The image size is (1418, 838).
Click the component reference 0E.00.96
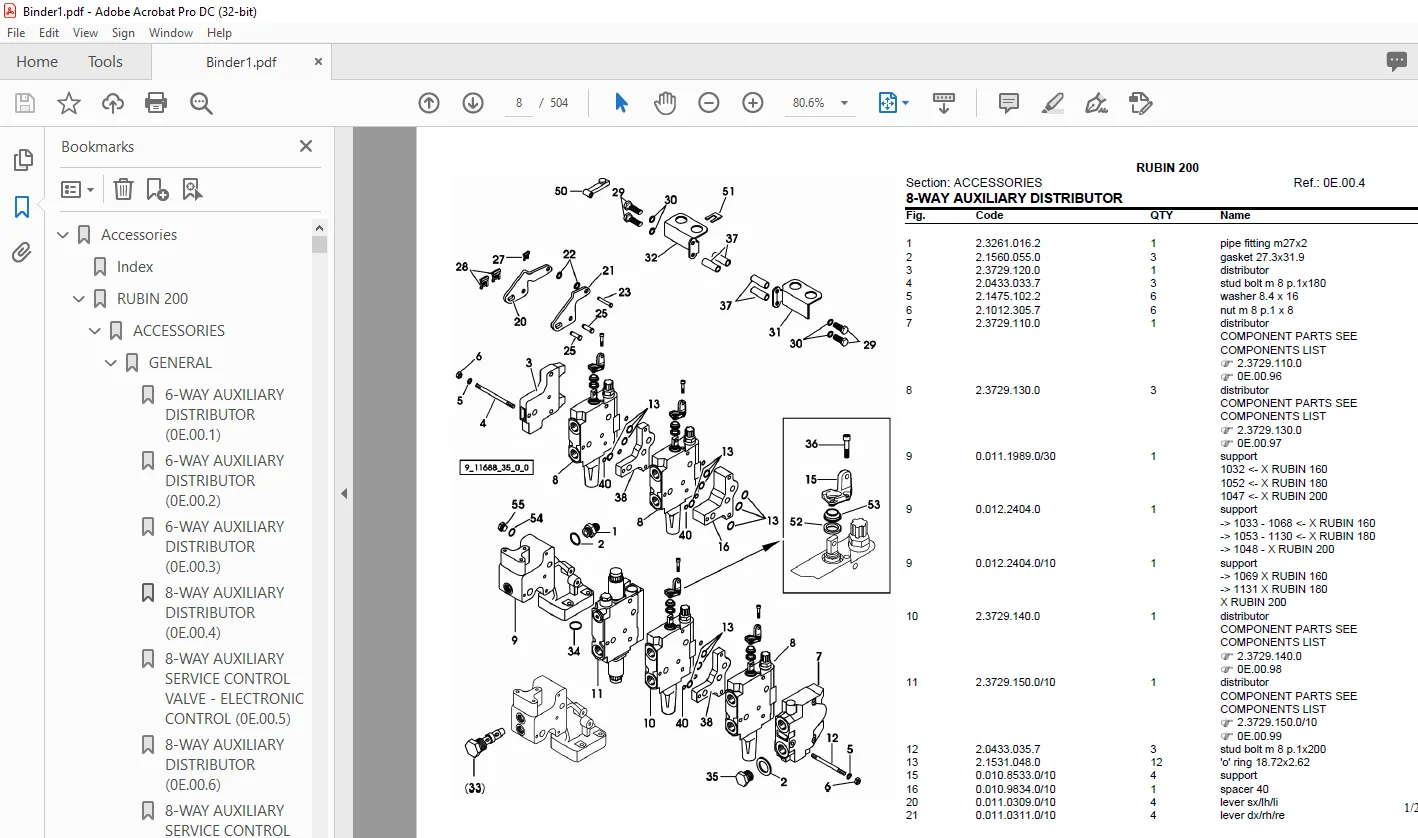click(1259, 377)
